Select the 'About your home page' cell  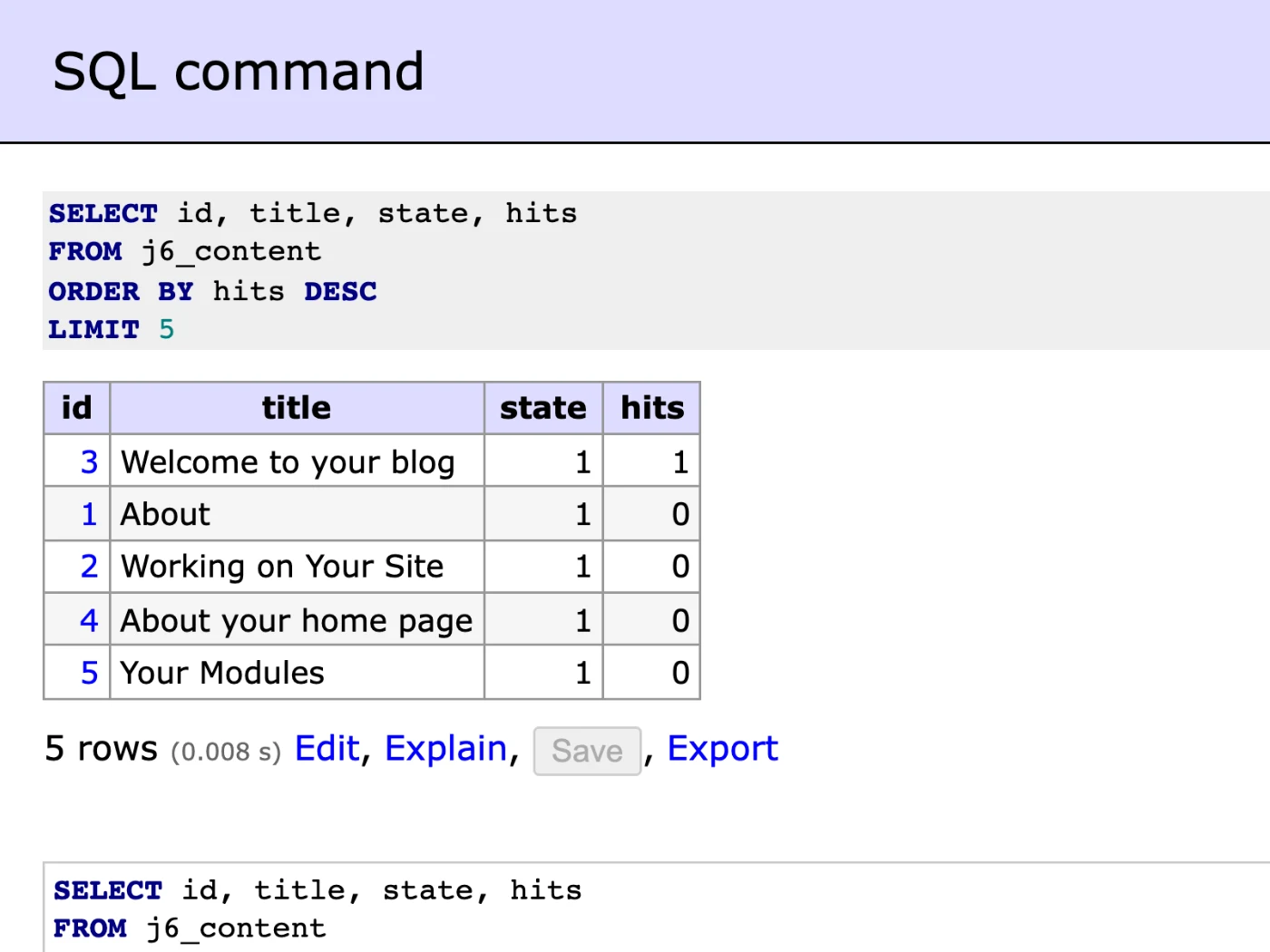pyautogui.click(x=297, y=620)
